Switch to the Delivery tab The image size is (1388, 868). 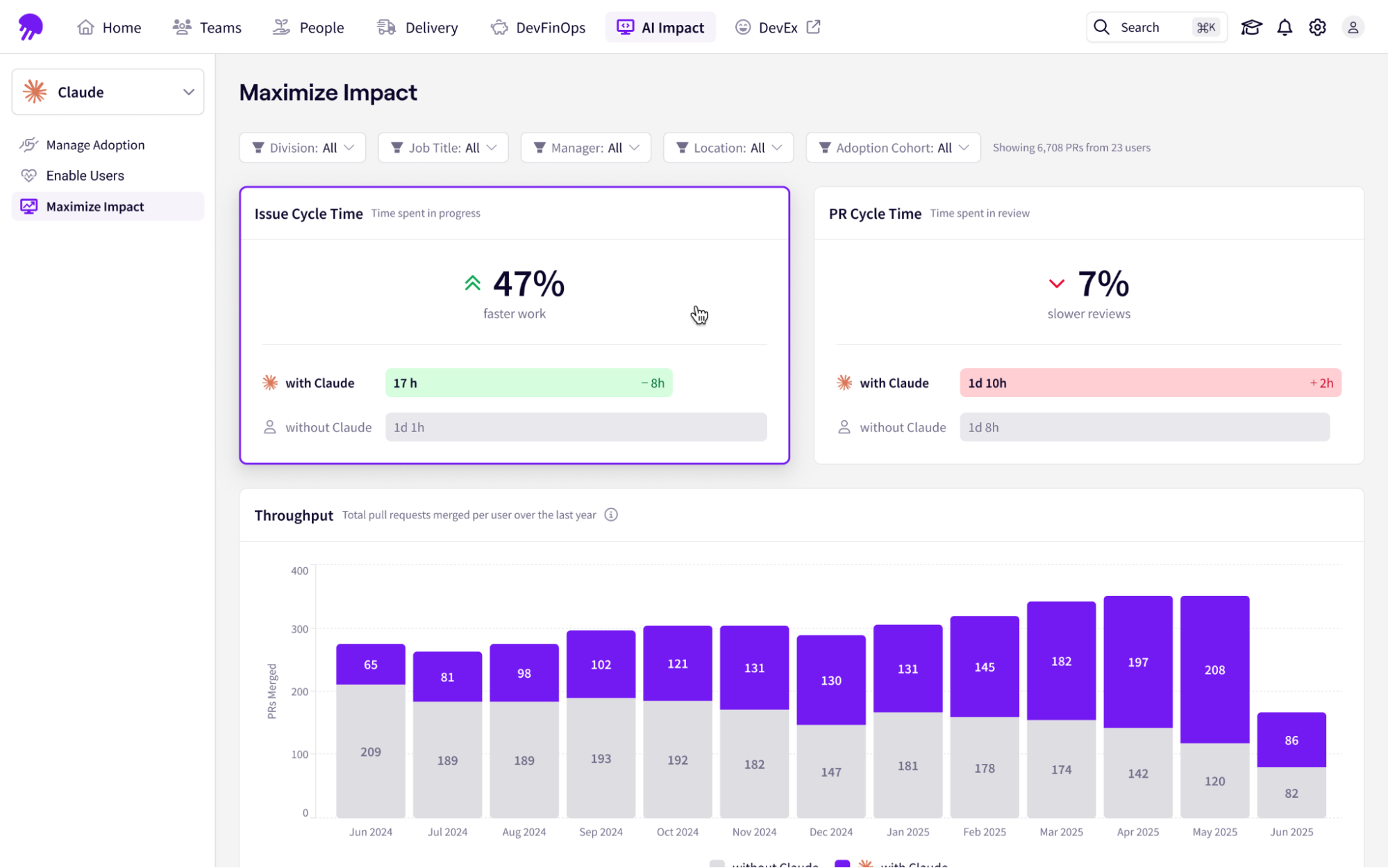(417, 27)
